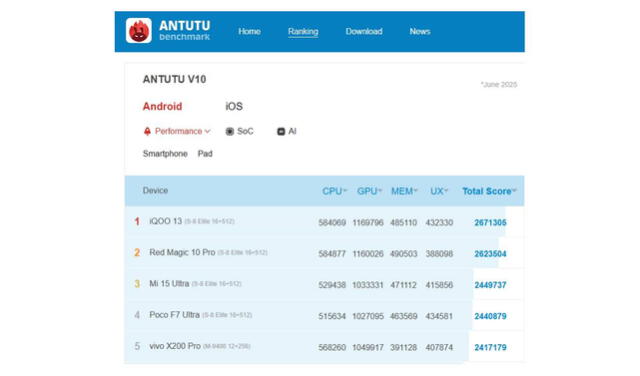640x376 pixels.
Task: Click Red Magic 10 Pro MEM score 490503
Action: tap(403, 254)
